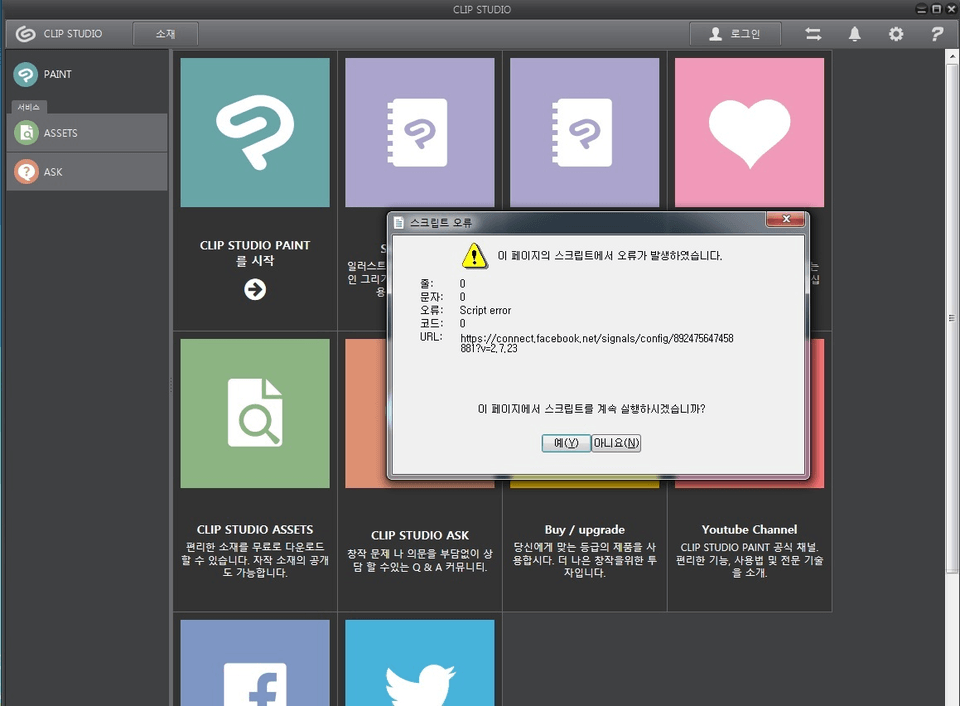
Task: Open the Facebook tile
Action: tap(255, 663)
